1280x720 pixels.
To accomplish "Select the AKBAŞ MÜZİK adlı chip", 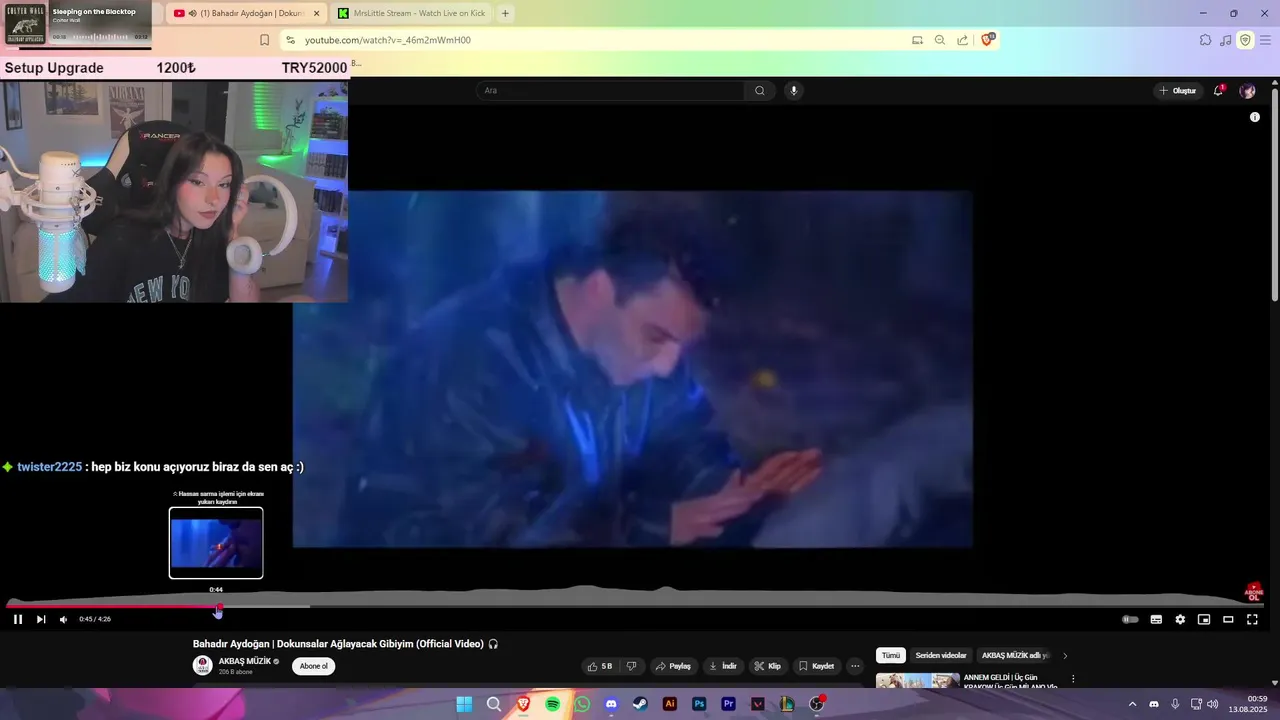I will click(x=1015, y=656).
